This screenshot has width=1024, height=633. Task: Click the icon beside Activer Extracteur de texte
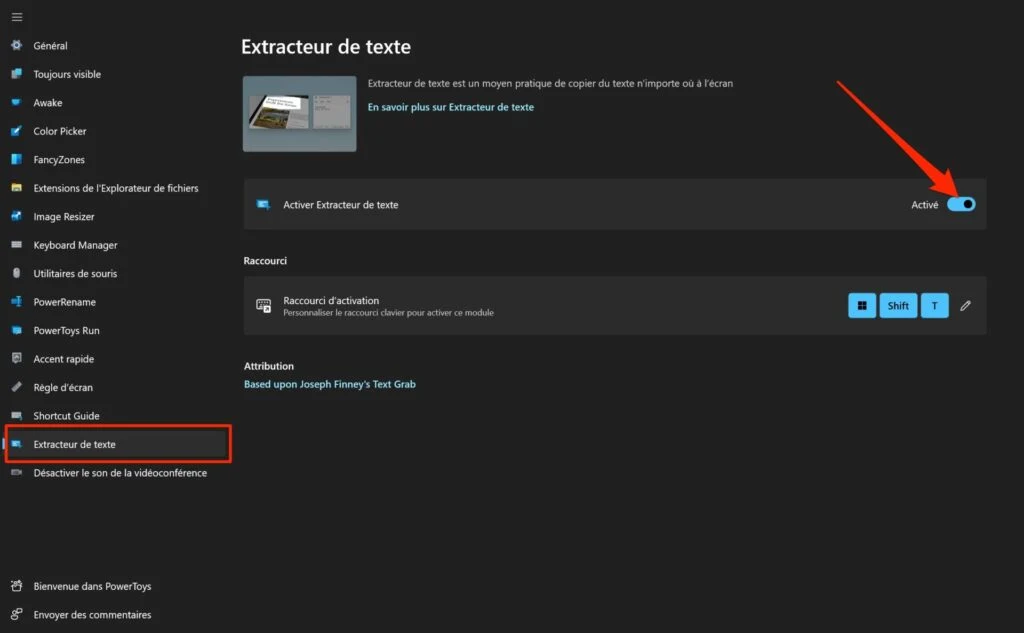pos(263,204)
